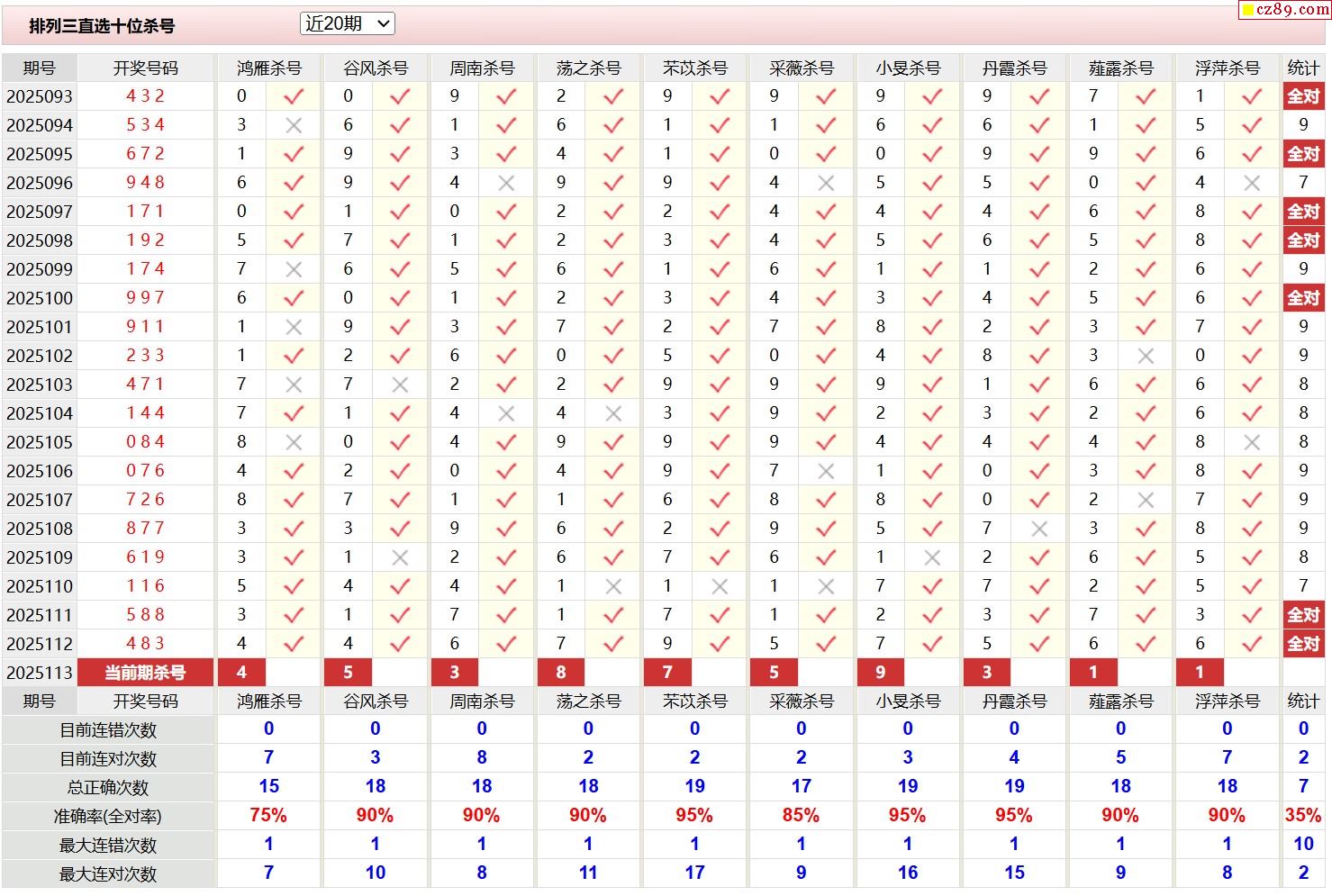Screen dimensions: 1332x896
Task: Click the 全对 badge in row 2025095
Action: [1303, 154]
